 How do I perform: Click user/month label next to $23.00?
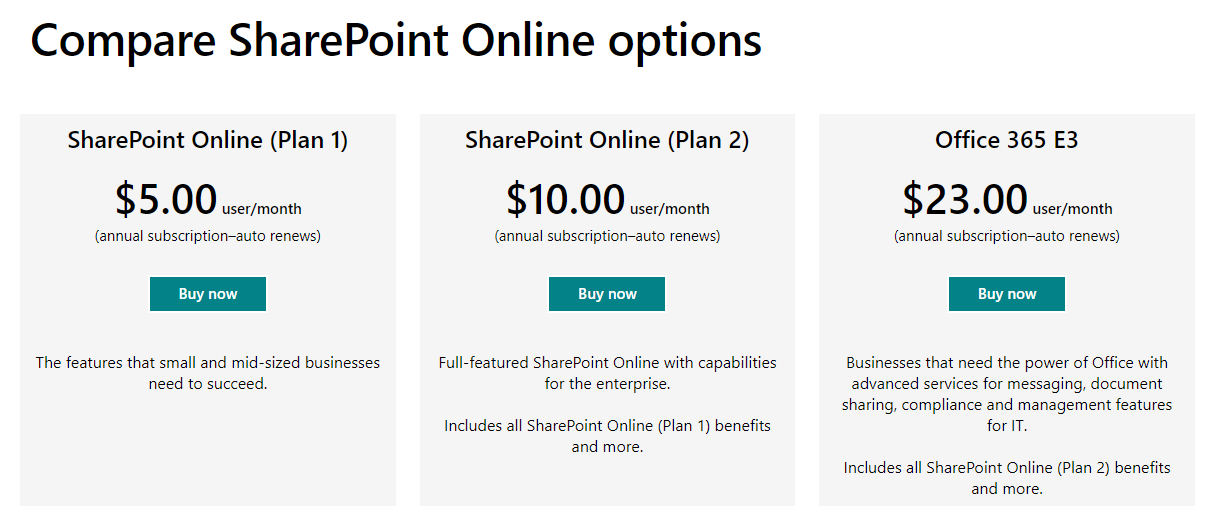click(x=1073, y=209)
